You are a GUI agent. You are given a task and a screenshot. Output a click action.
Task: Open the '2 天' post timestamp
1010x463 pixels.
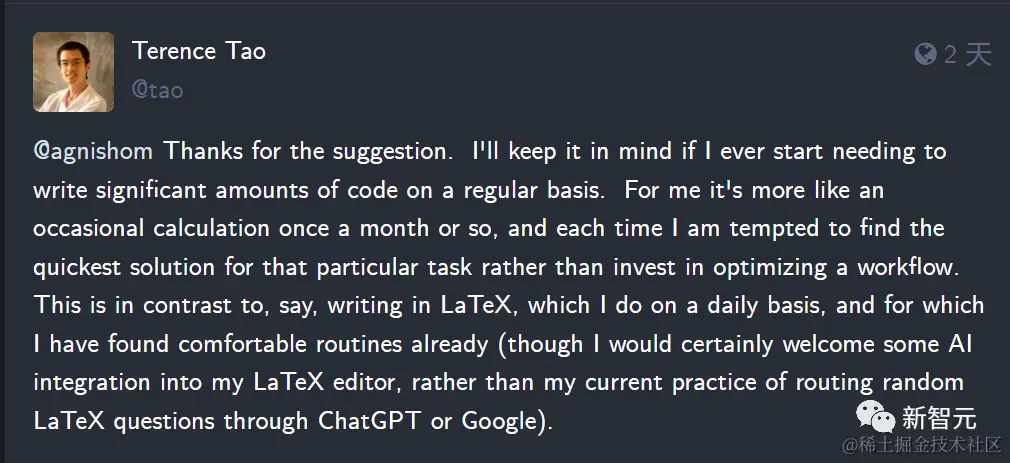tap(967, 55)
